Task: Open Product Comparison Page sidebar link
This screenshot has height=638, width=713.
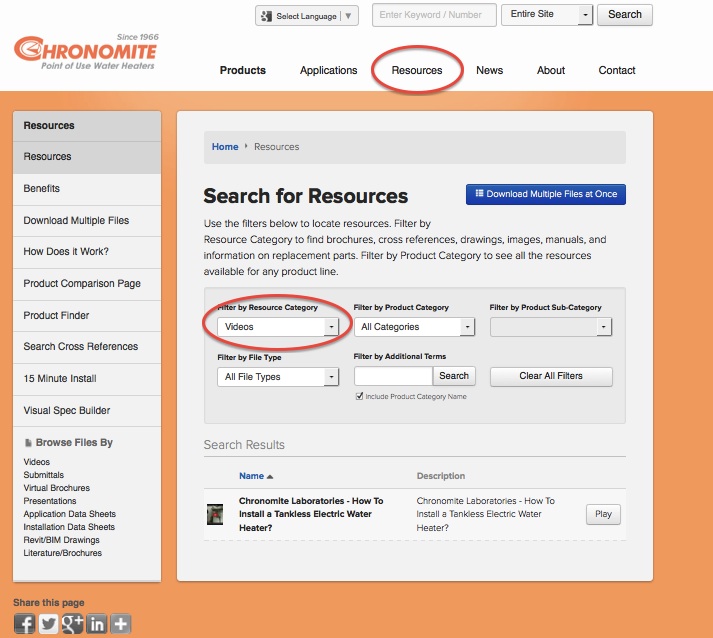Action: (87, 284)
